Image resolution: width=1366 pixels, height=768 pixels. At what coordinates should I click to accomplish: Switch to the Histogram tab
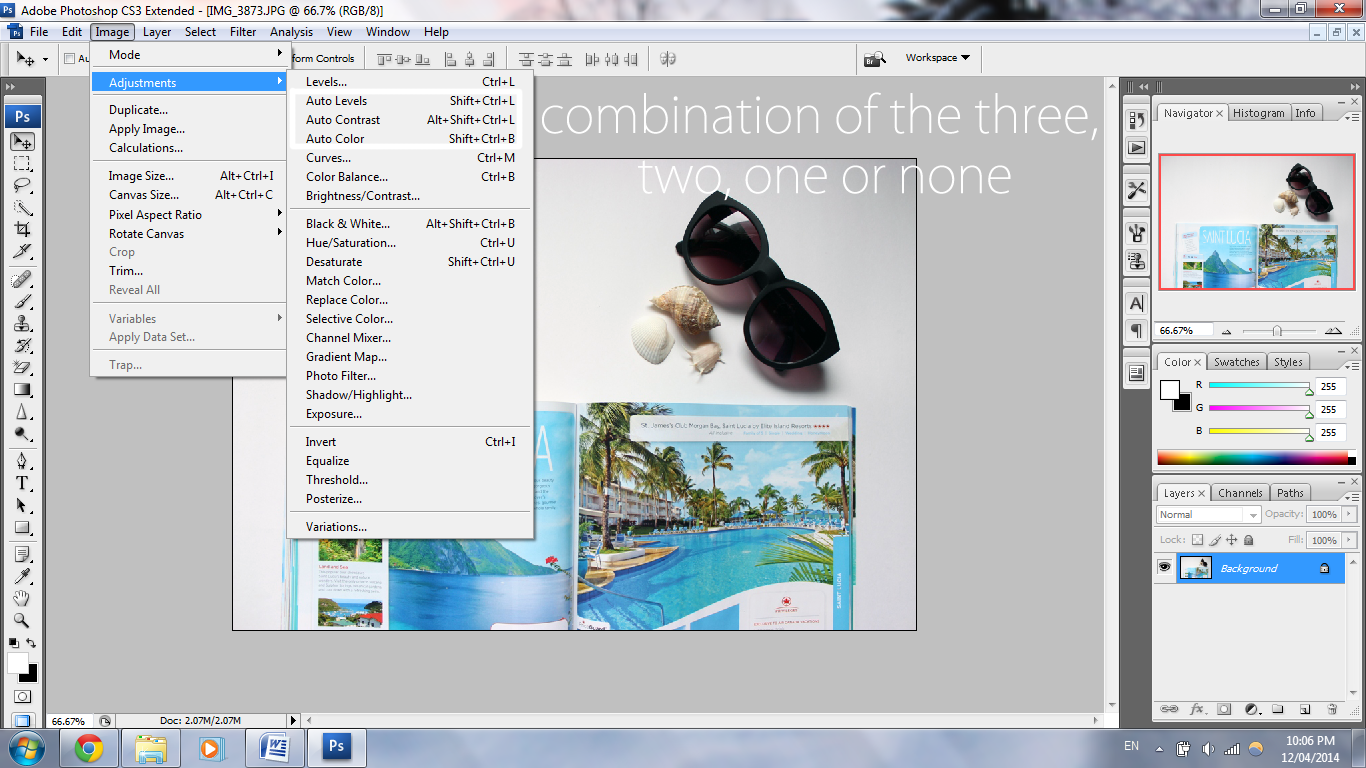[1258, 113]
